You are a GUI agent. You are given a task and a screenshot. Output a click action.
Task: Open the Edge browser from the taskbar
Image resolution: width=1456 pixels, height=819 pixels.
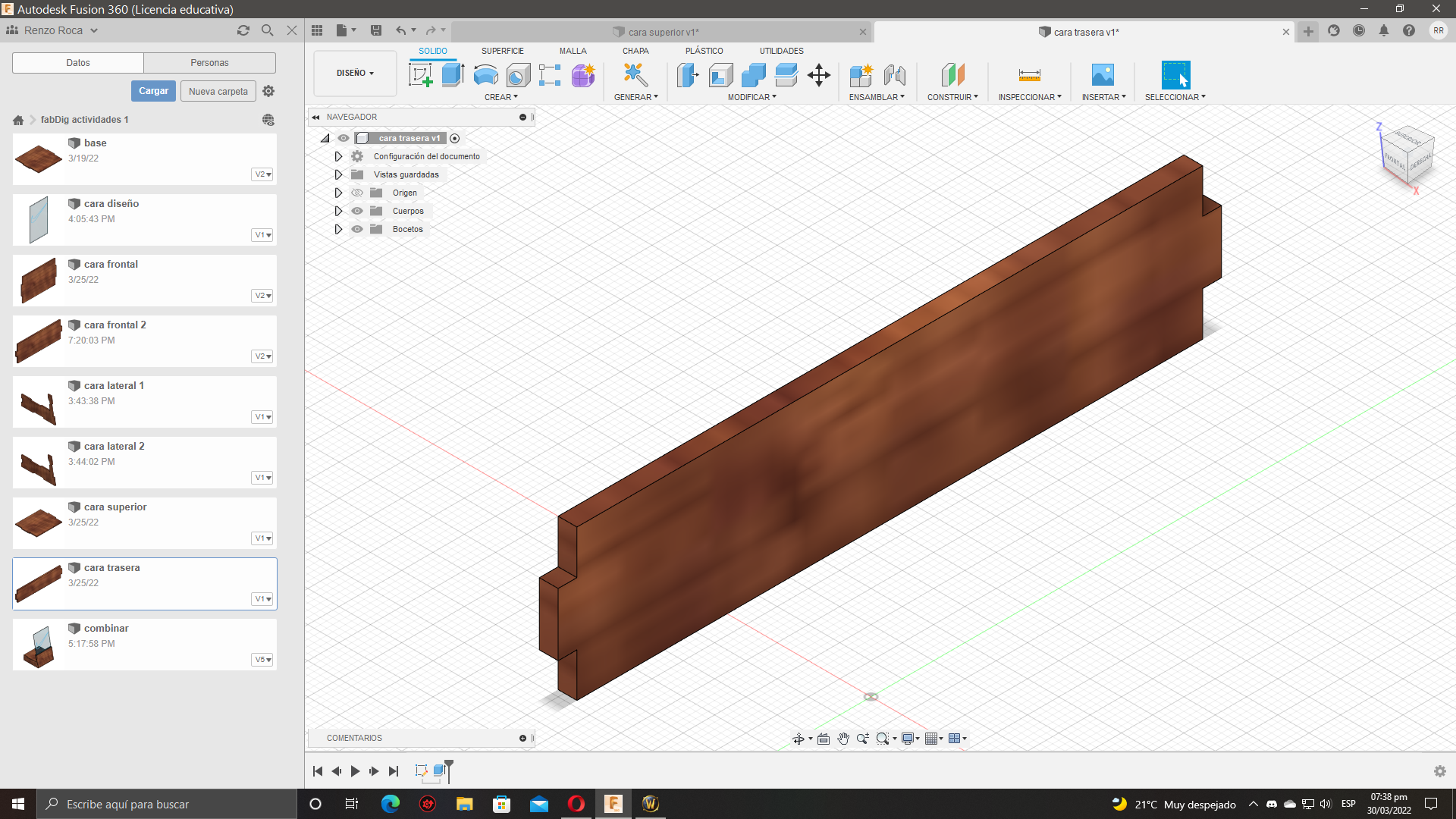[391, 804]
